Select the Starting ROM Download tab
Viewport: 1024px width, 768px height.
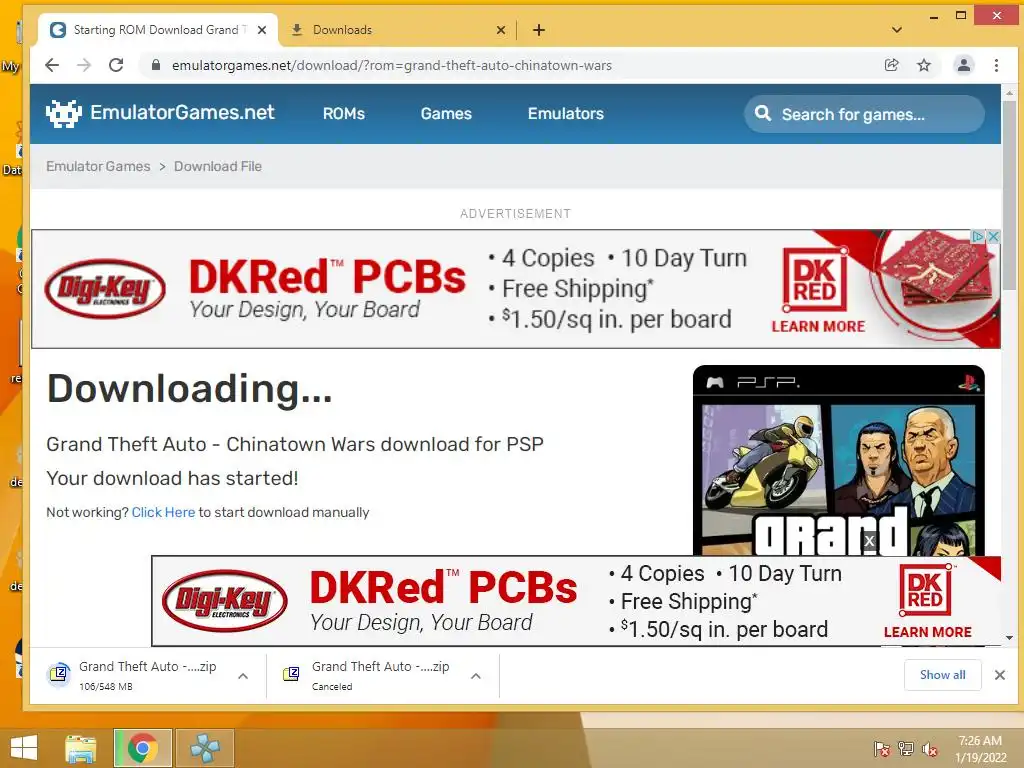(158, 30)
